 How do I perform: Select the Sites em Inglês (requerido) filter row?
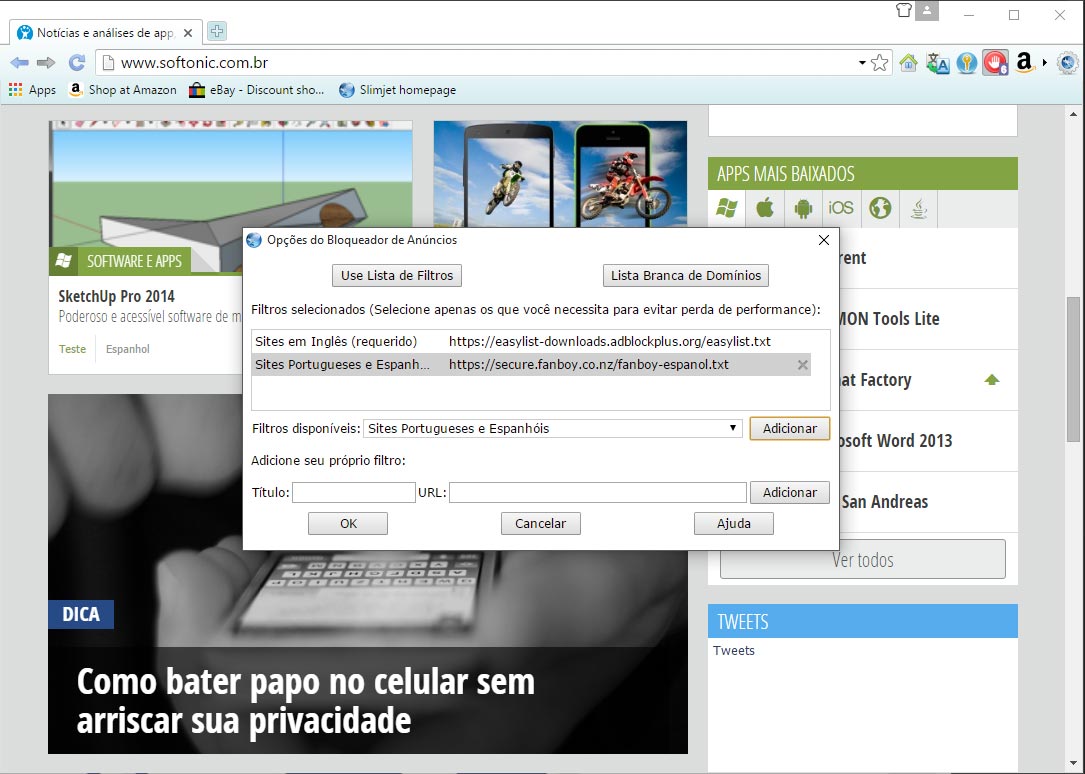[x=531, y=342]
